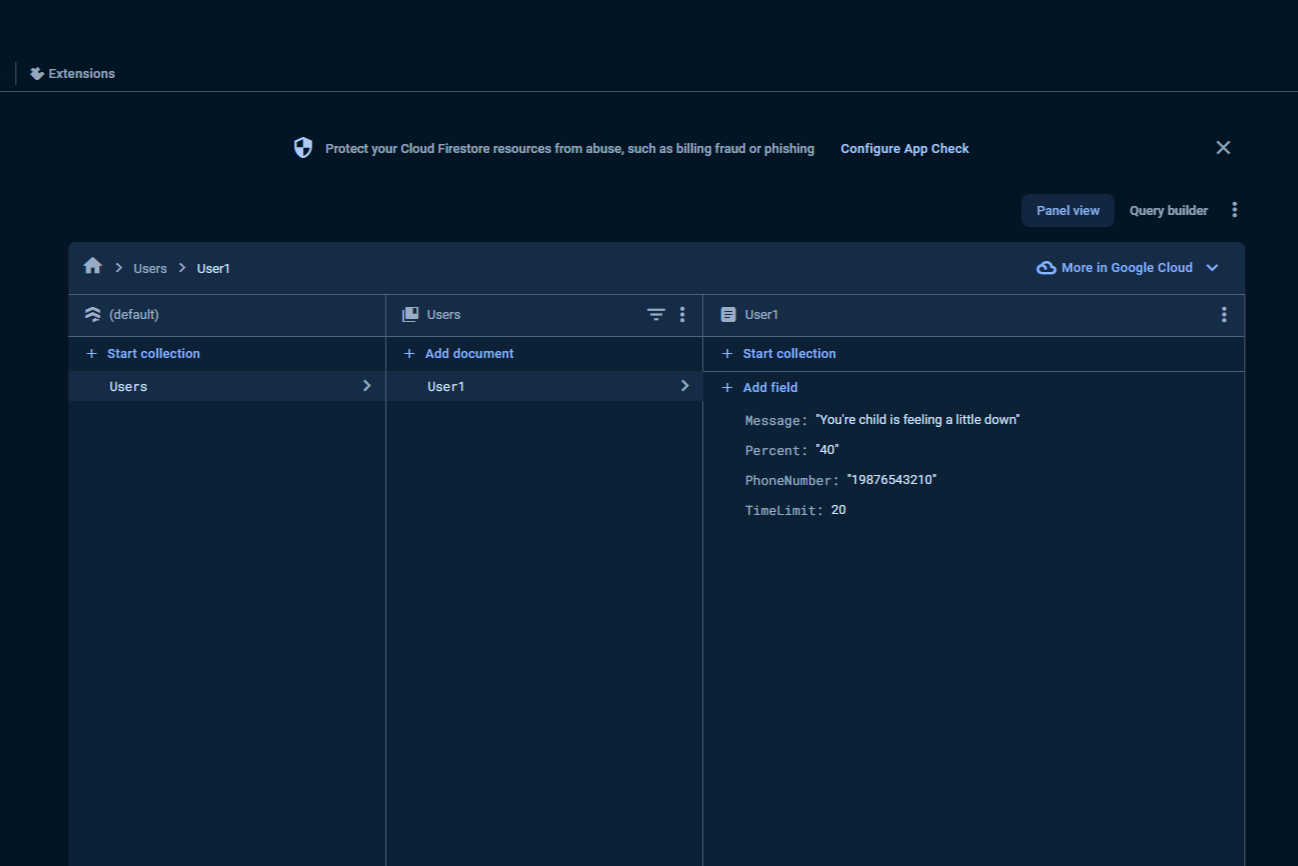Image resolution: width=1298 pixels, height=866 pixels.
Task: Click the home icon in breadcrumb
Action: coord(93,266)
